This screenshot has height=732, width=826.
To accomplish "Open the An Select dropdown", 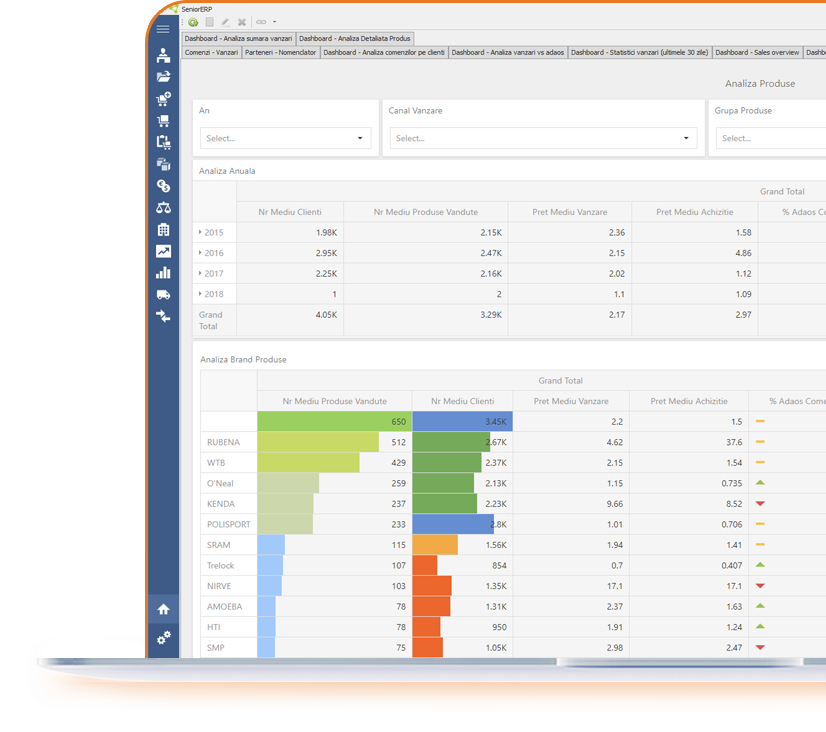I will point(285,138).
